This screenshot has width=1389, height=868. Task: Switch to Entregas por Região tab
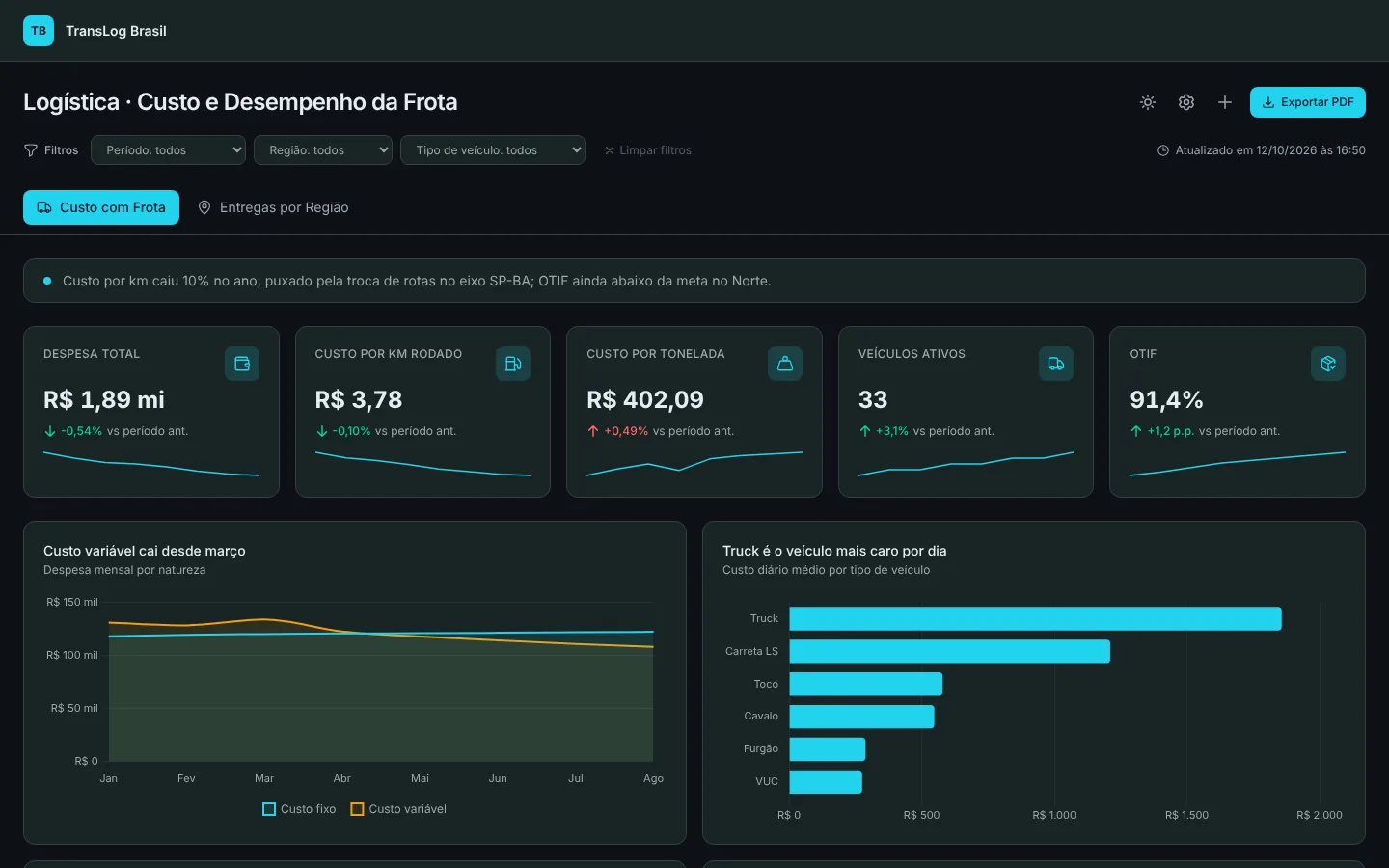[273, 207]
